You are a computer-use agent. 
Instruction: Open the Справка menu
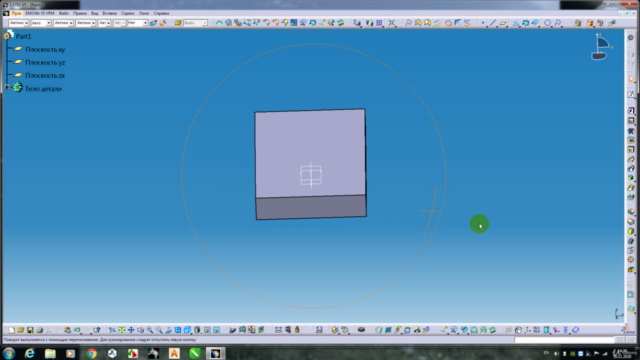click(161, 13)
